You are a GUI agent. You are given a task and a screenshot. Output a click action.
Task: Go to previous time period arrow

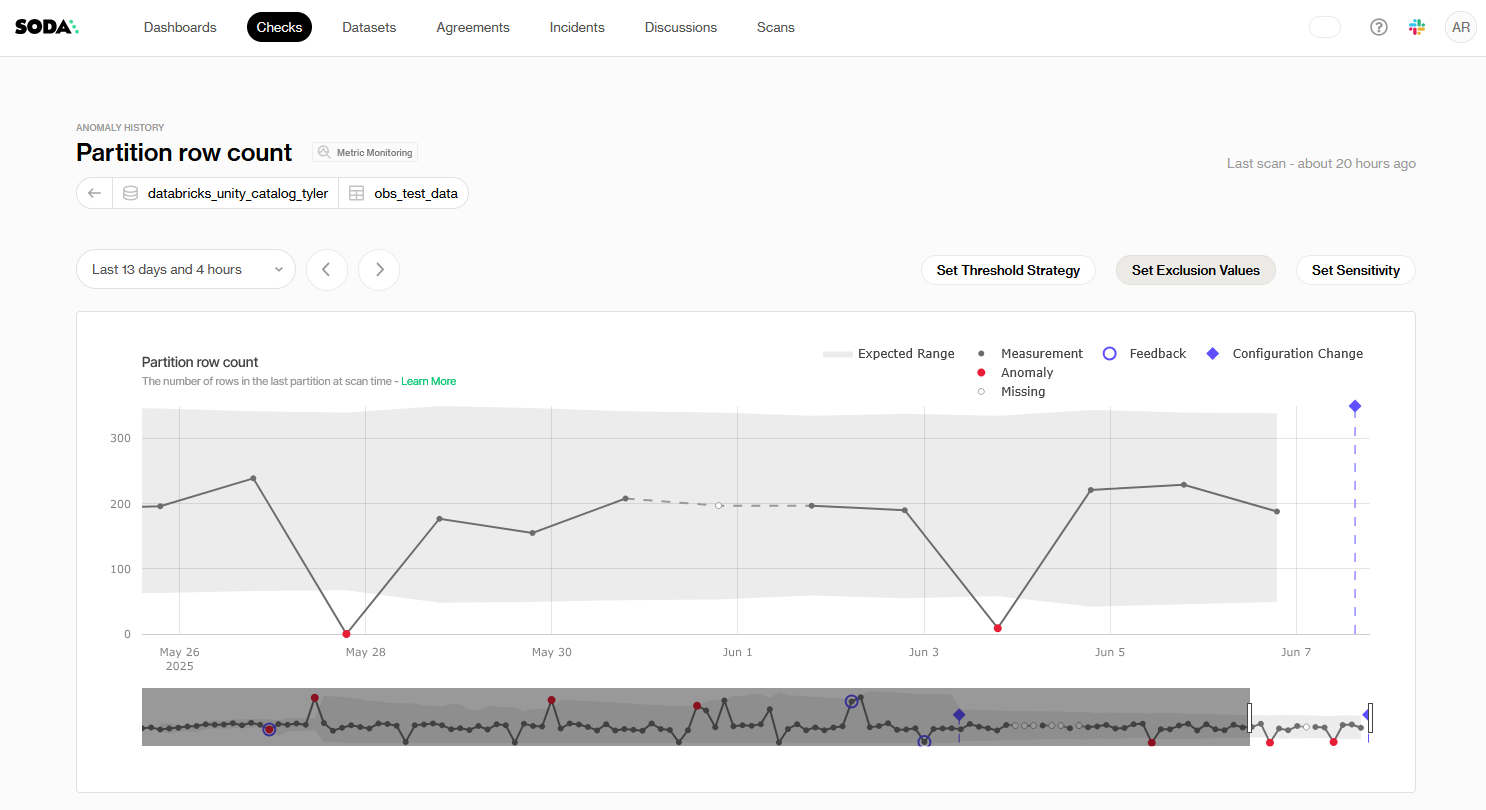(x=327, y=270)
